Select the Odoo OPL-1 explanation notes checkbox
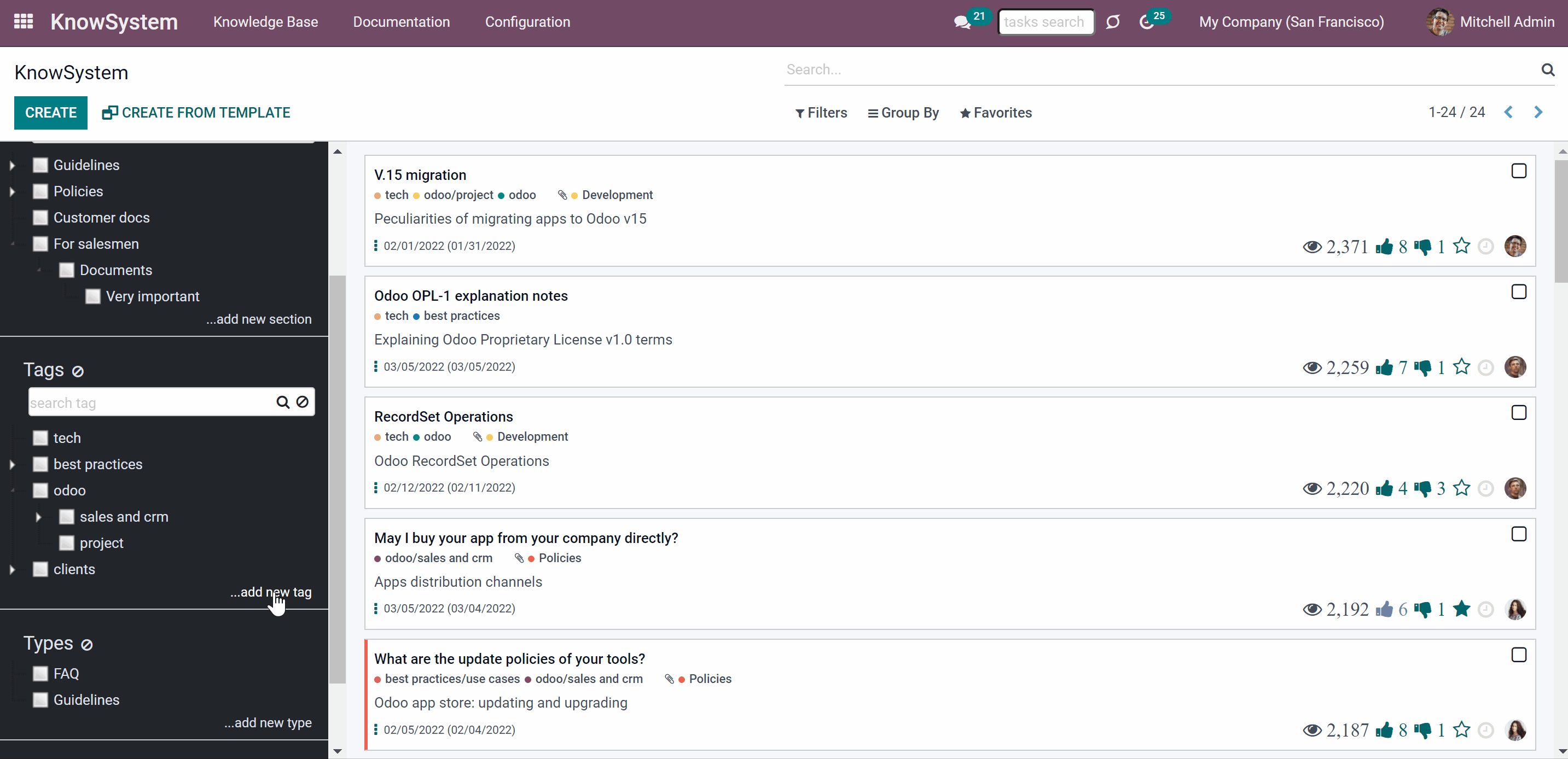Image resolution: width=1568 pixels, height=759 pixels. click(1519, 292)
